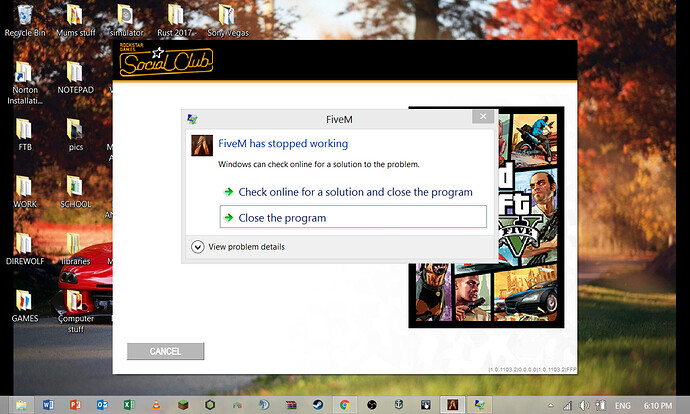The image size is (690, 414).
Task: Open the pics folder
Action: tap(75, 135)
